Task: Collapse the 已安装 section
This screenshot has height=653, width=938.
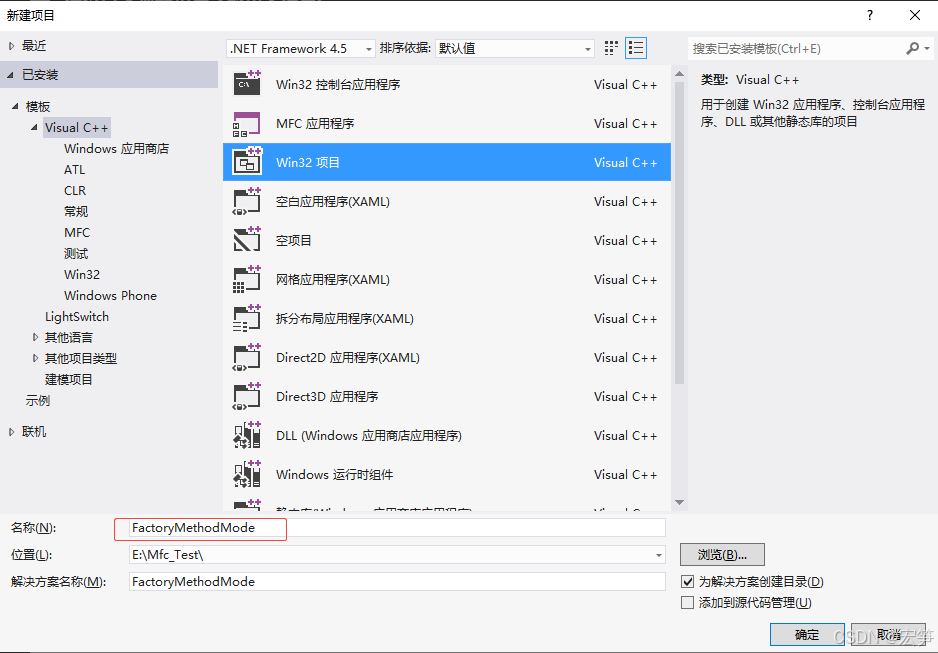Action: pyautogui.click(x=11, y=75)
